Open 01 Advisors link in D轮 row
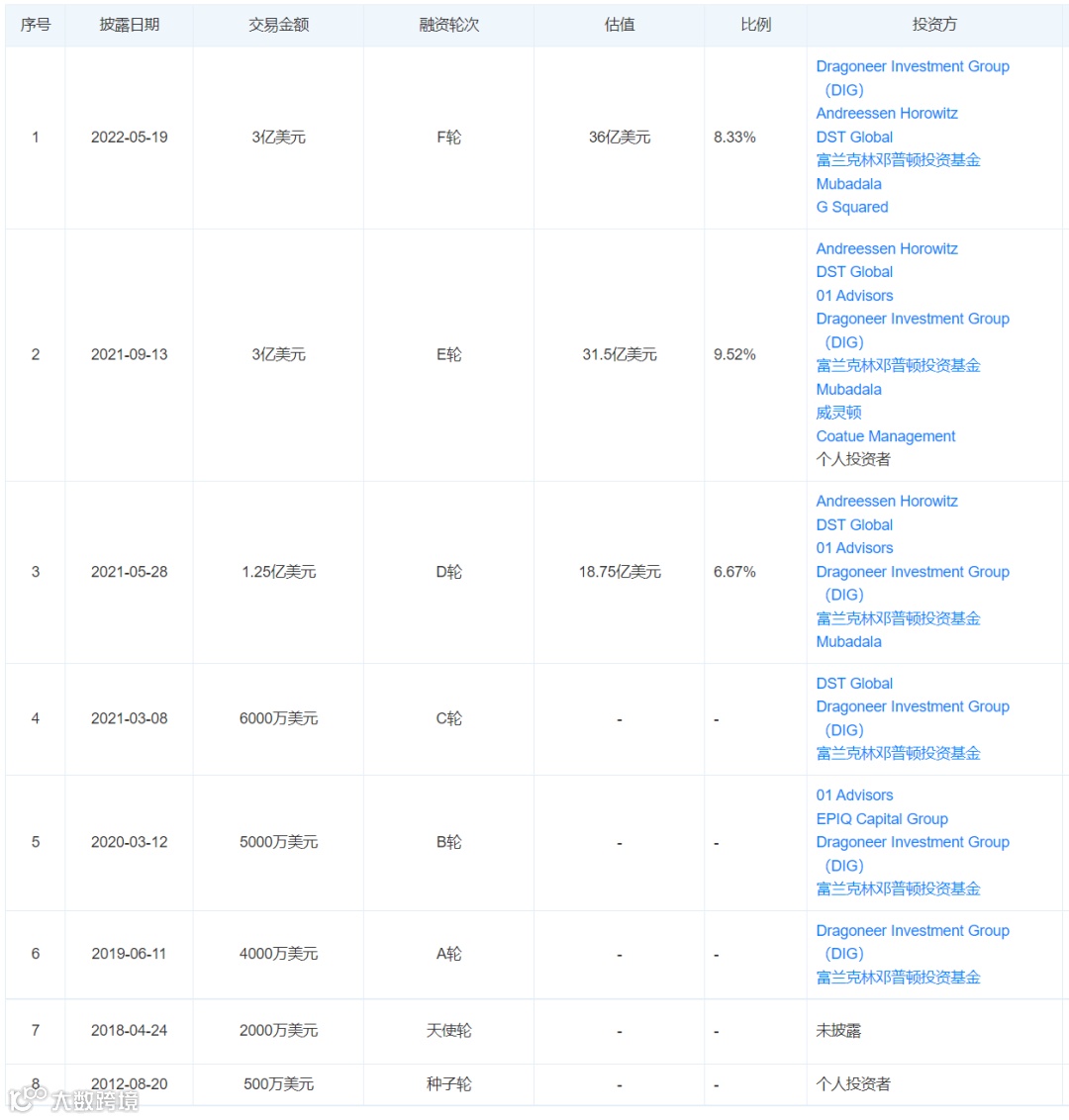1069x1120 pixels. (854, 548)
